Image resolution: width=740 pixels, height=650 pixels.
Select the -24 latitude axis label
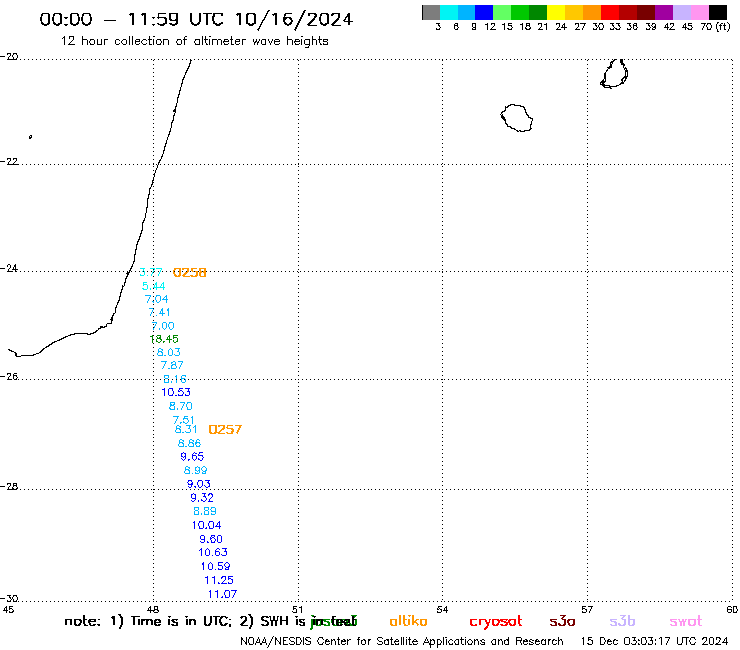point(9,268)
